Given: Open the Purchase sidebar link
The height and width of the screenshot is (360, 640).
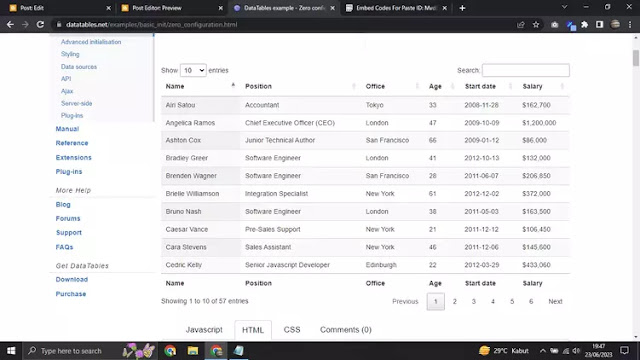Looking at the screenshot, I should (71, 294).
